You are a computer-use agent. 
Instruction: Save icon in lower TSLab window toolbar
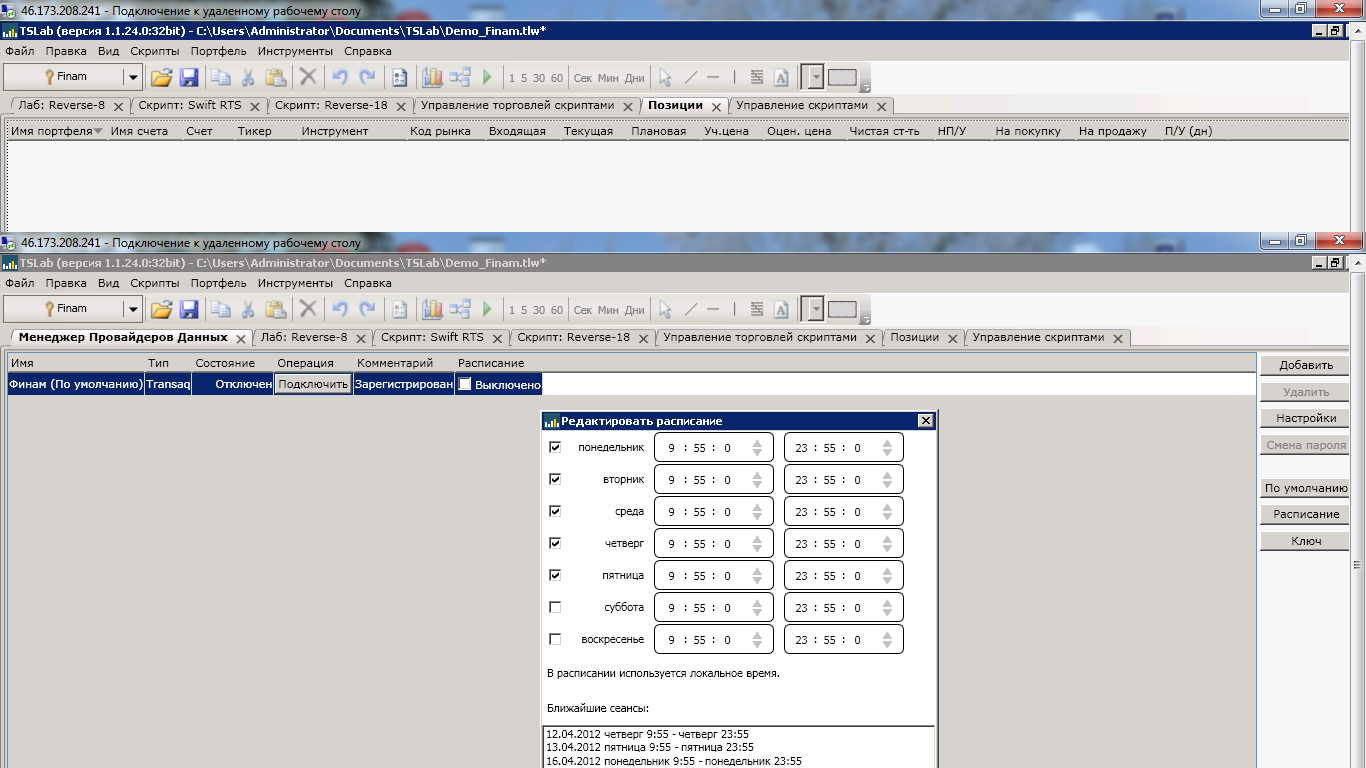(189, 309)
